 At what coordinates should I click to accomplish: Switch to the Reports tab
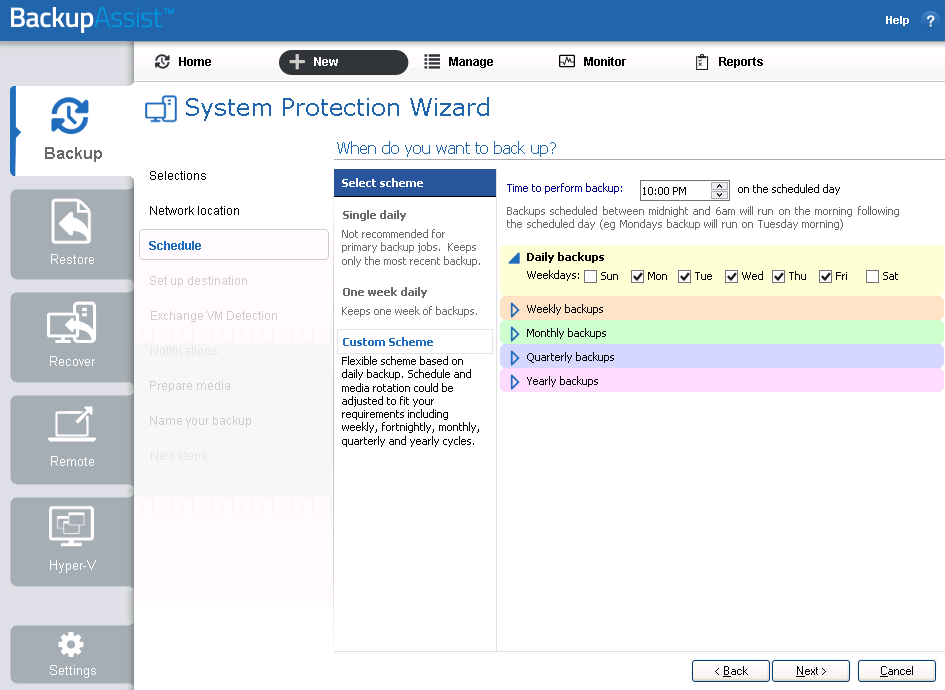tap(729, 61)
